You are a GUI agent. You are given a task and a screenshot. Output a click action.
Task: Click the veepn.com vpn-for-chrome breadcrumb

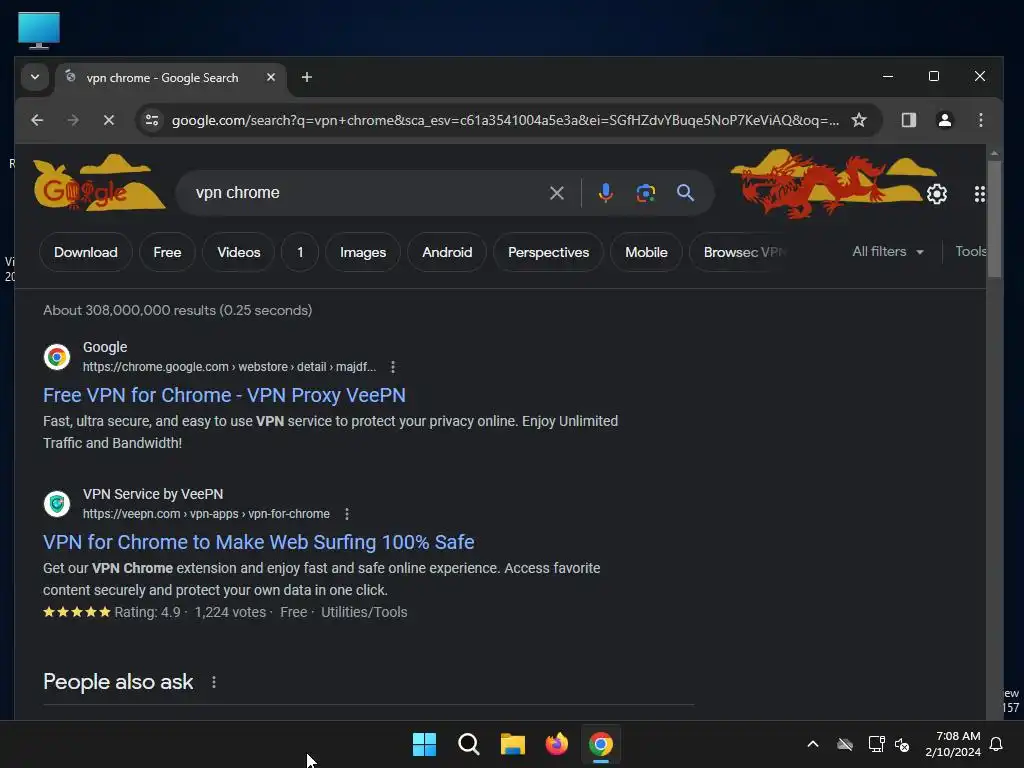click(206, 514)
